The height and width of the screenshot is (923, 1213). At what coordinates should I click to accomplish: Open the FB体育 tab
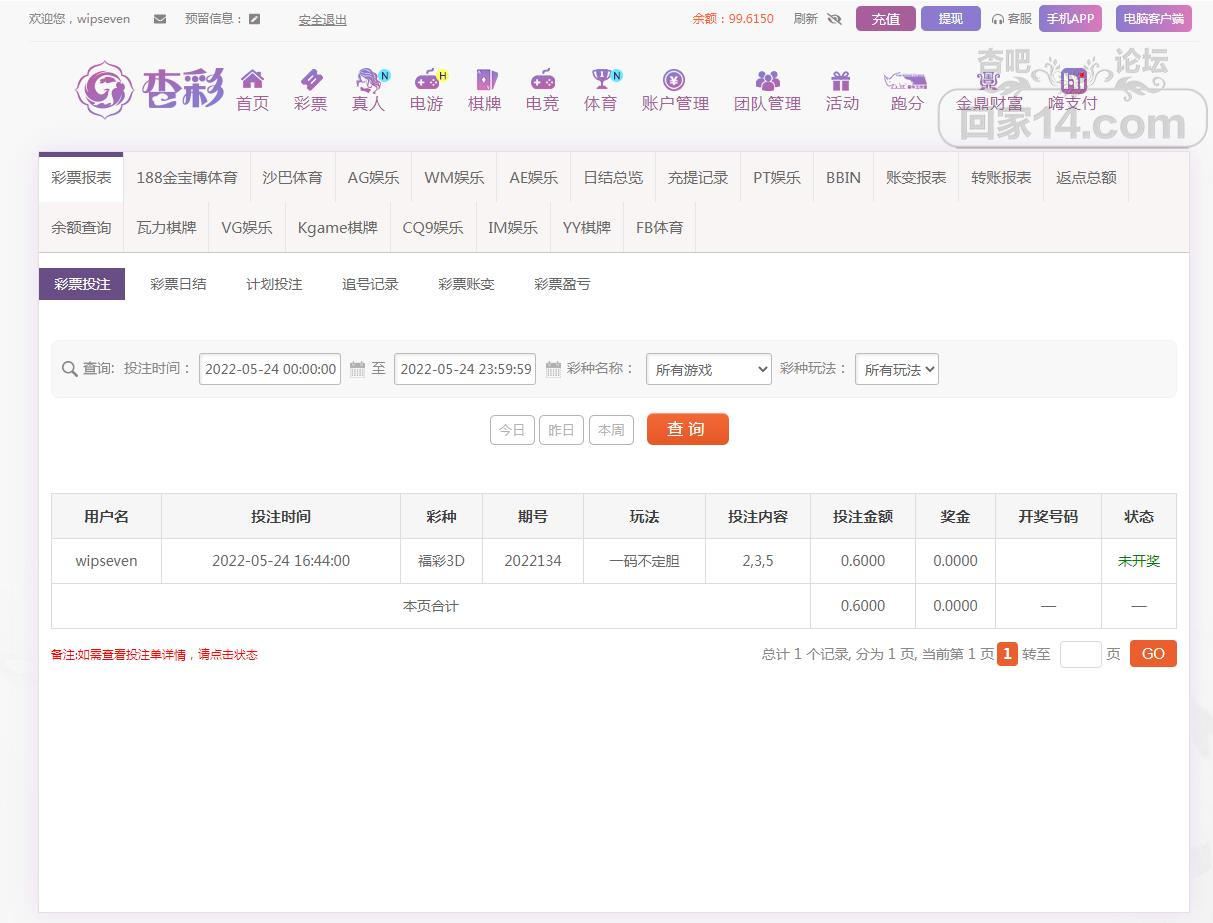659,227
